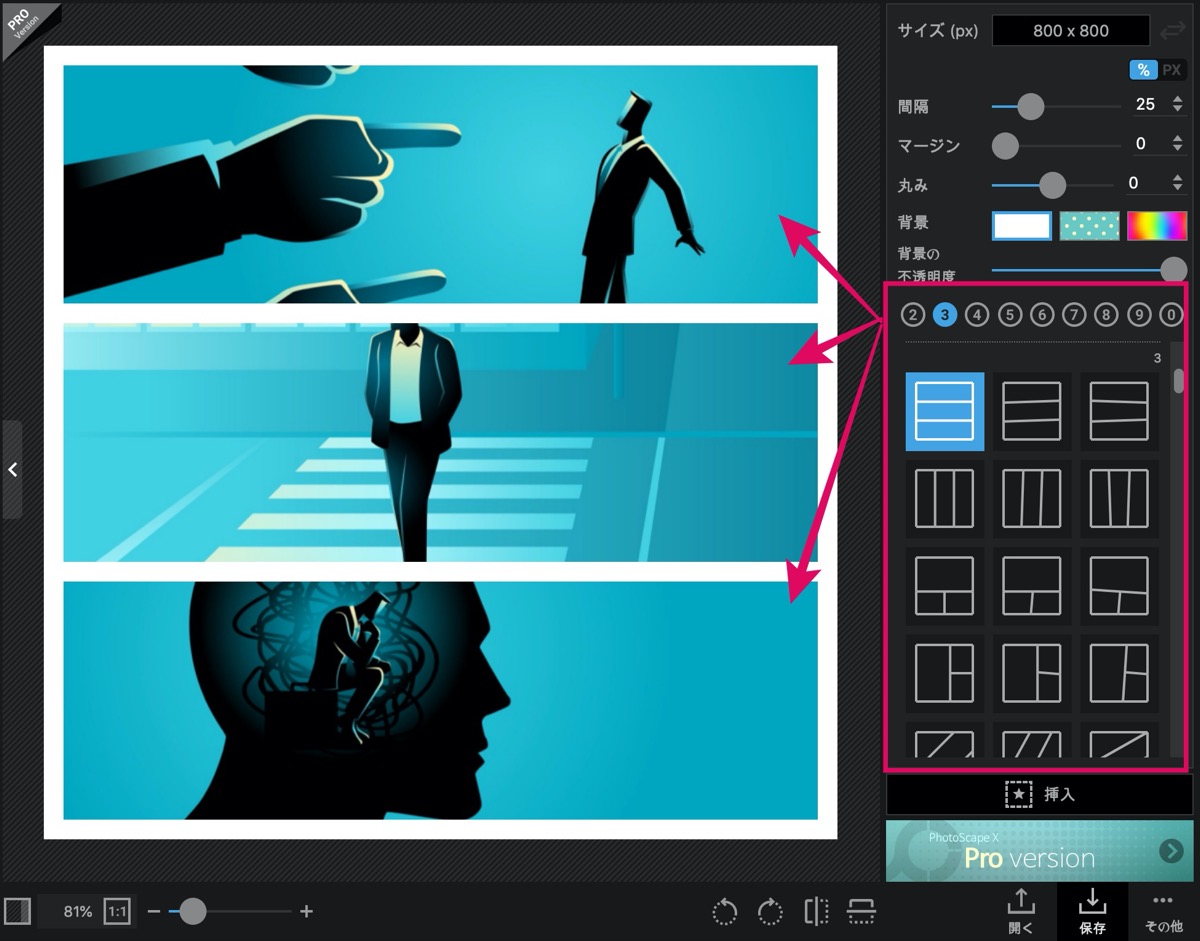The image size is (1200, 941).
Task: Flip the collage vertically
Action: (x=861, y=911)
